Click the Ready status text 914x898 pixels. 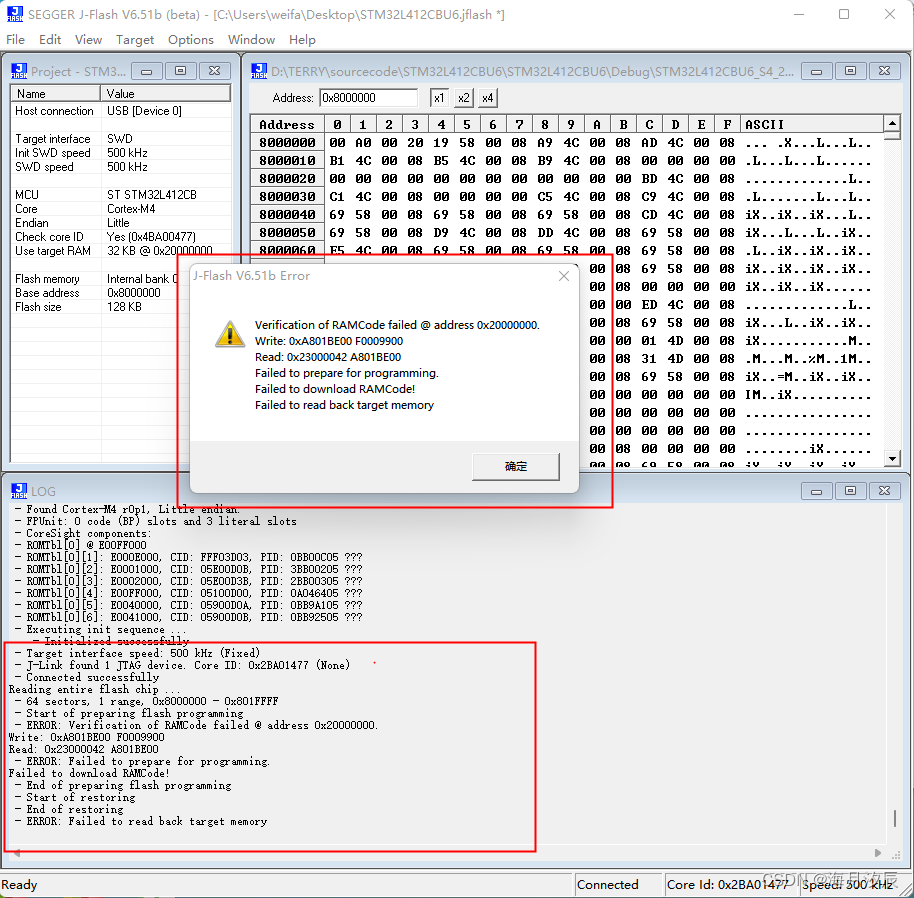[x=19, y=885]
